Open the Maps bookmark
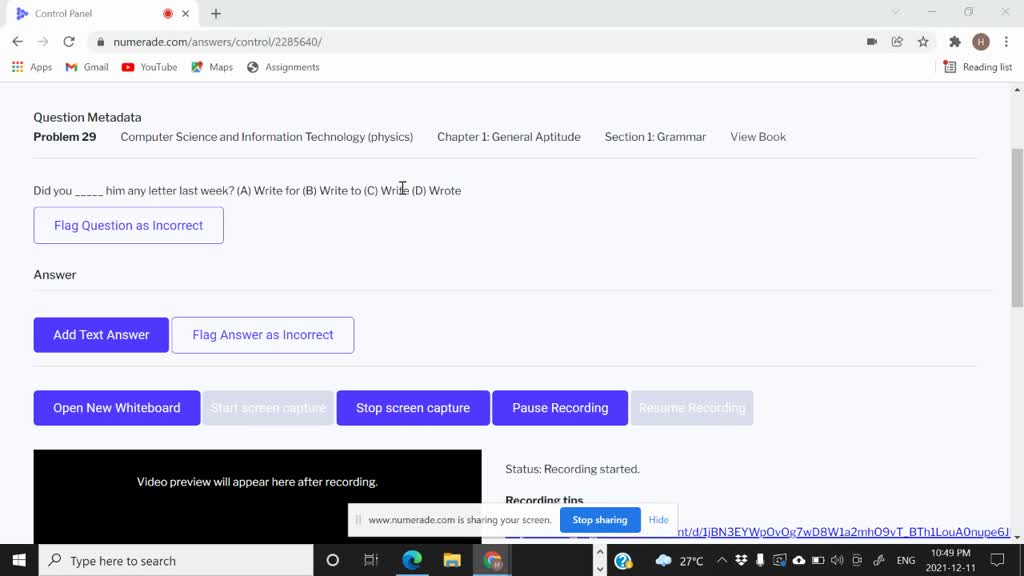 [x=212, y=67]
